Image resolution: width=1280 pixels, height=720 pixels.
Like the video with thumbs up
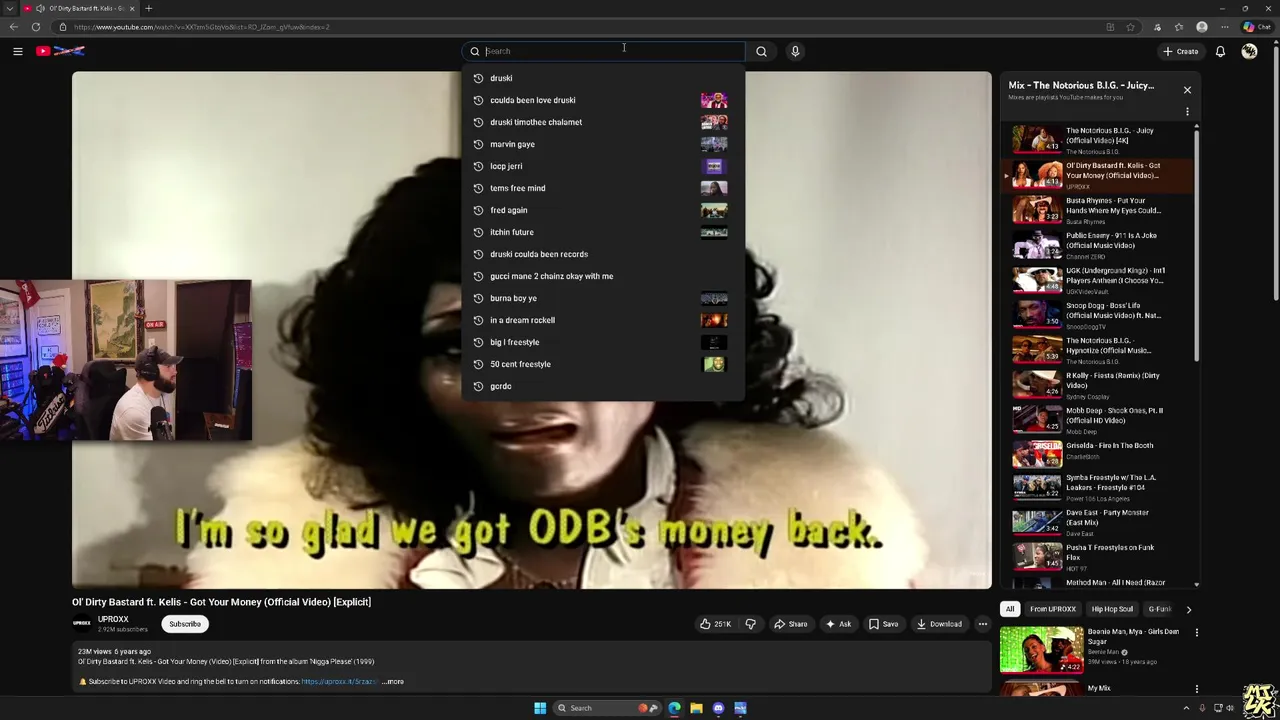coord(715,624)
